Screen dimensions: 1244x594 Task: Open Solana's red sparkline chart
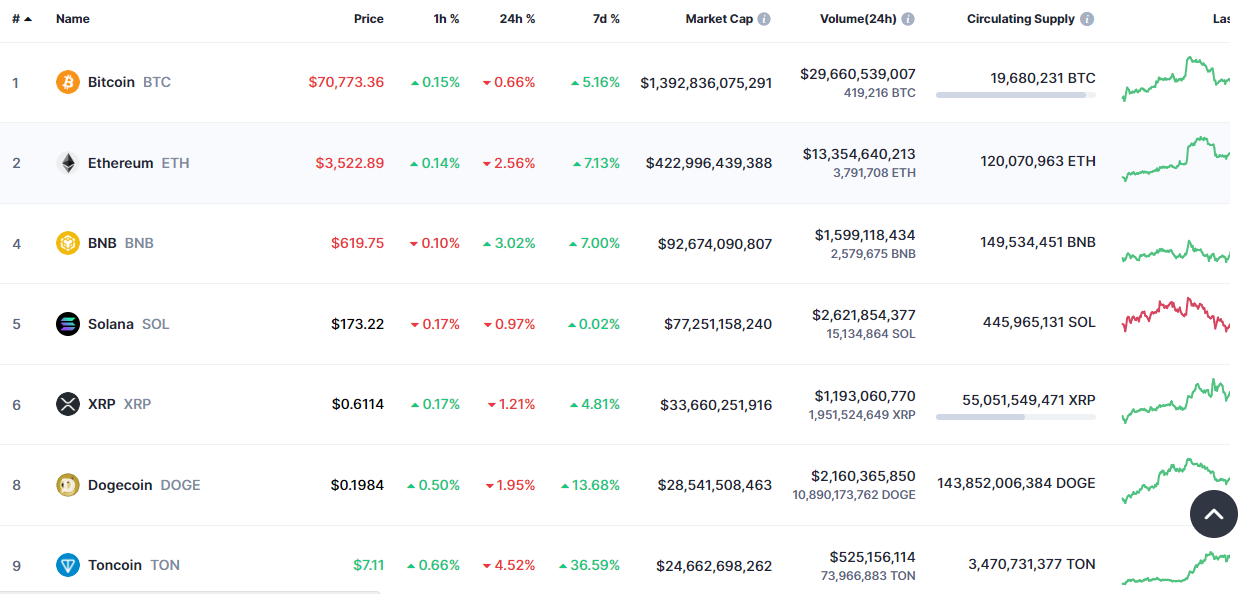click(1176, 315)
